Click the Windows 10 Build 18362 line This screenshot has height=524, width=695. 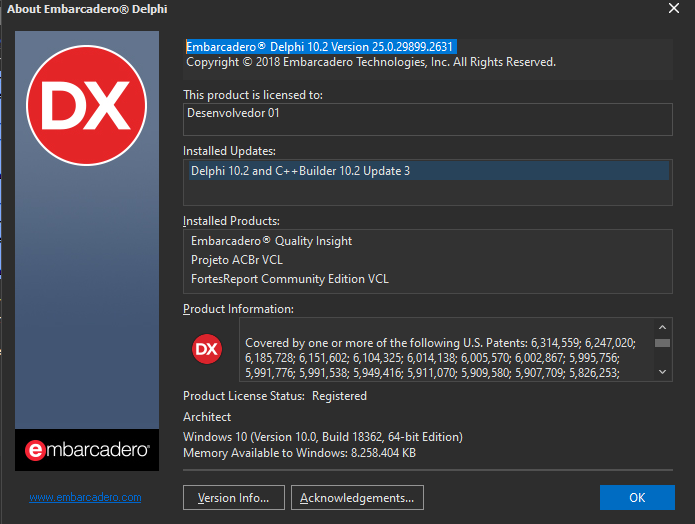point(323,437)
